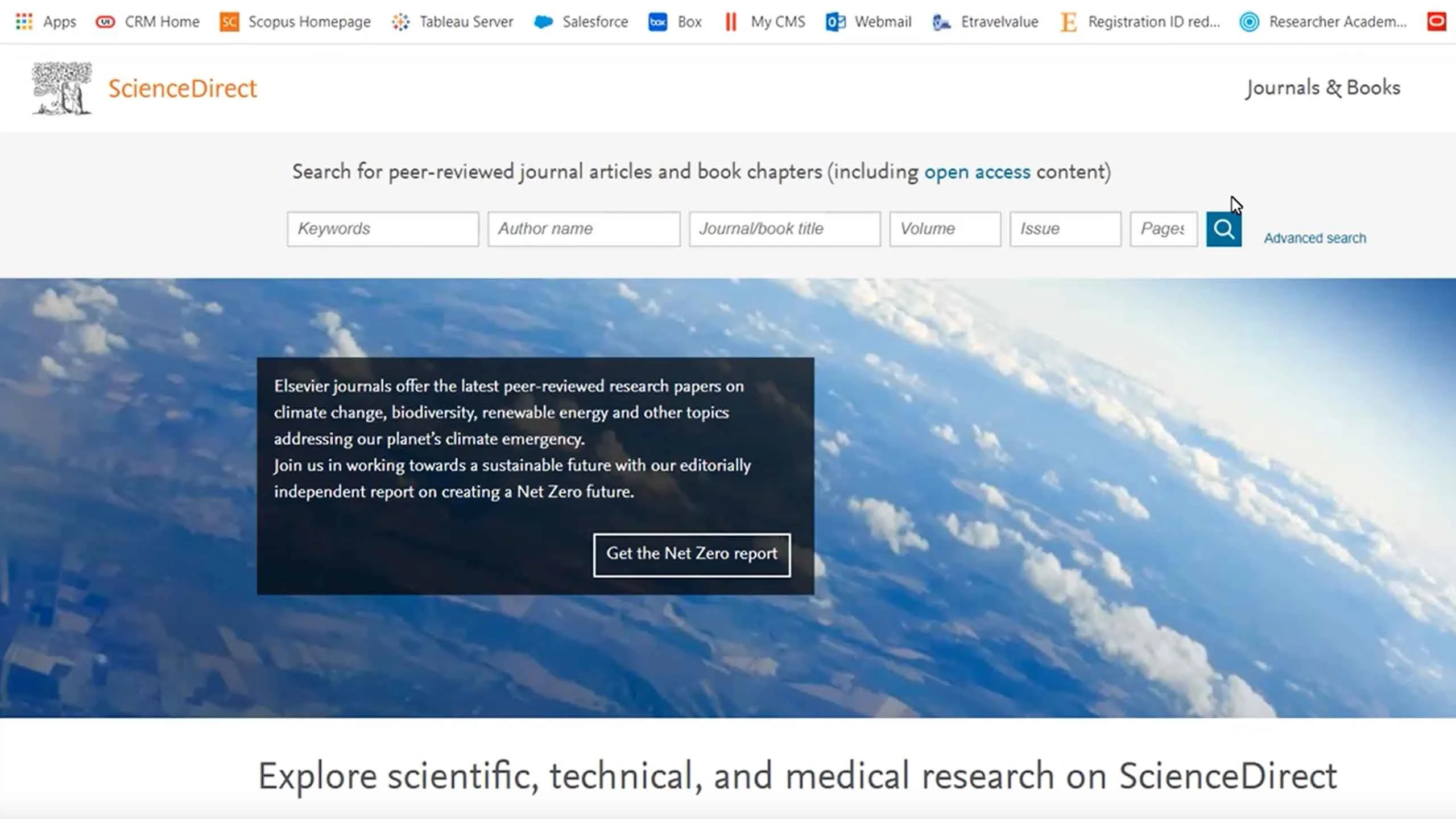Follow the open access content link
1456x819 pixels.
(977, 172)
